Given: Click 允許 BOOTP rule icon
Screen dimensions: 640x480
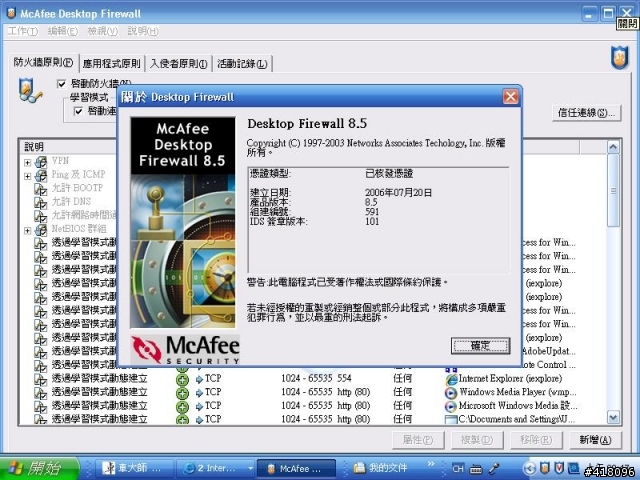Looking at the screenshot, I should (x=40, y=189).
